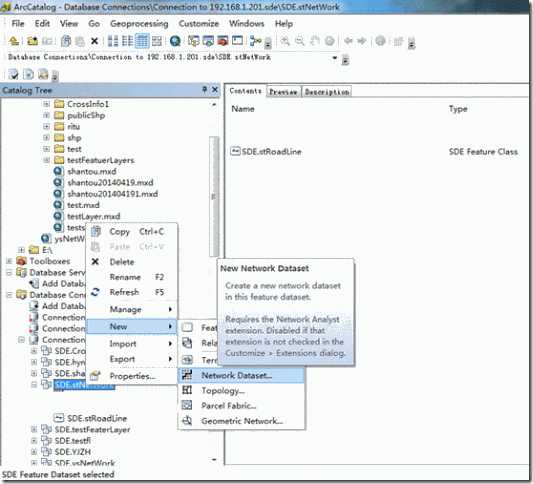Expand the shp folder node
Image resolution: width=533 pixels, height=484 pixels.
(46, 137)
